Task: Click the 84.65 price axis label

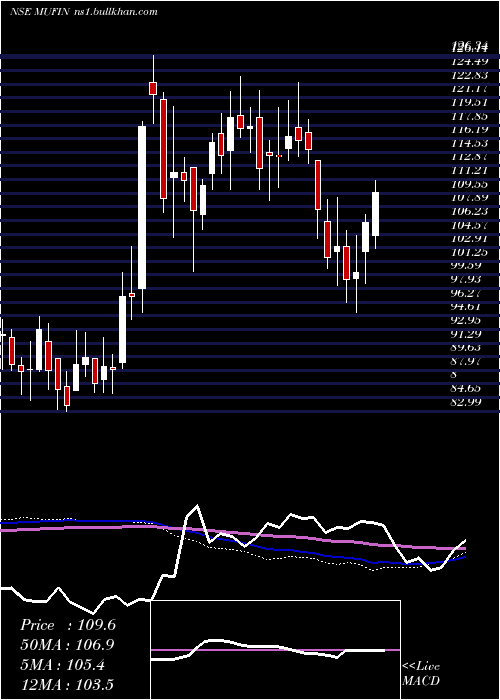Action: [467, 388]
